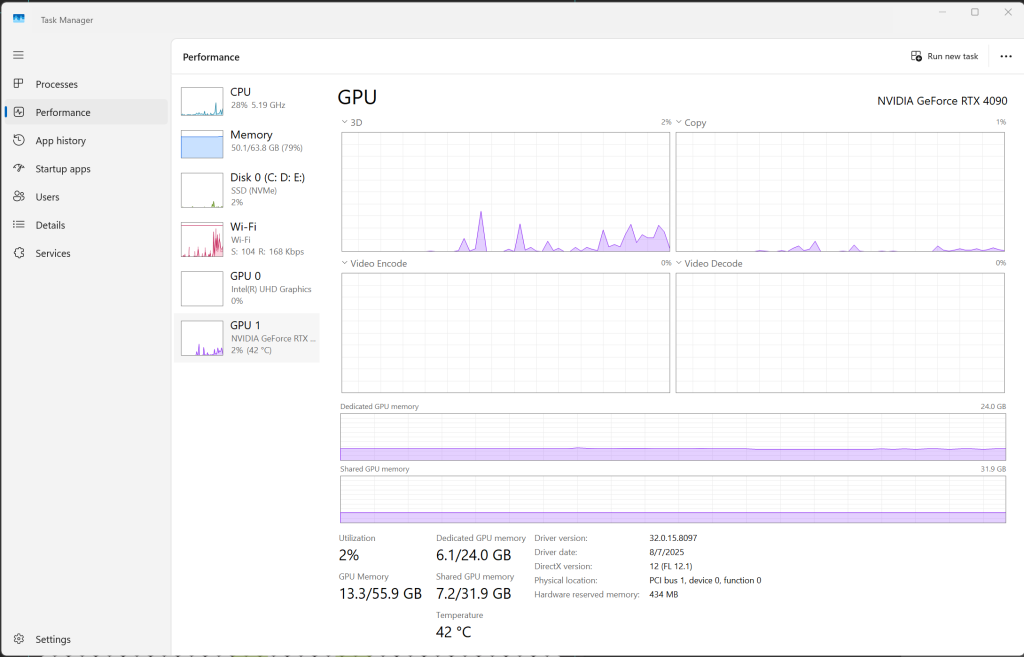
Task: Open the Details list icon
Action: point(19,225)
